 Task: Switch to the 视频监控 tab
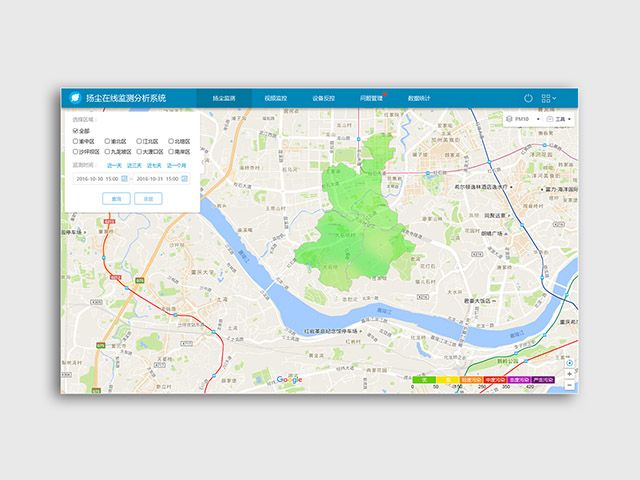click(x=276, y=99)
